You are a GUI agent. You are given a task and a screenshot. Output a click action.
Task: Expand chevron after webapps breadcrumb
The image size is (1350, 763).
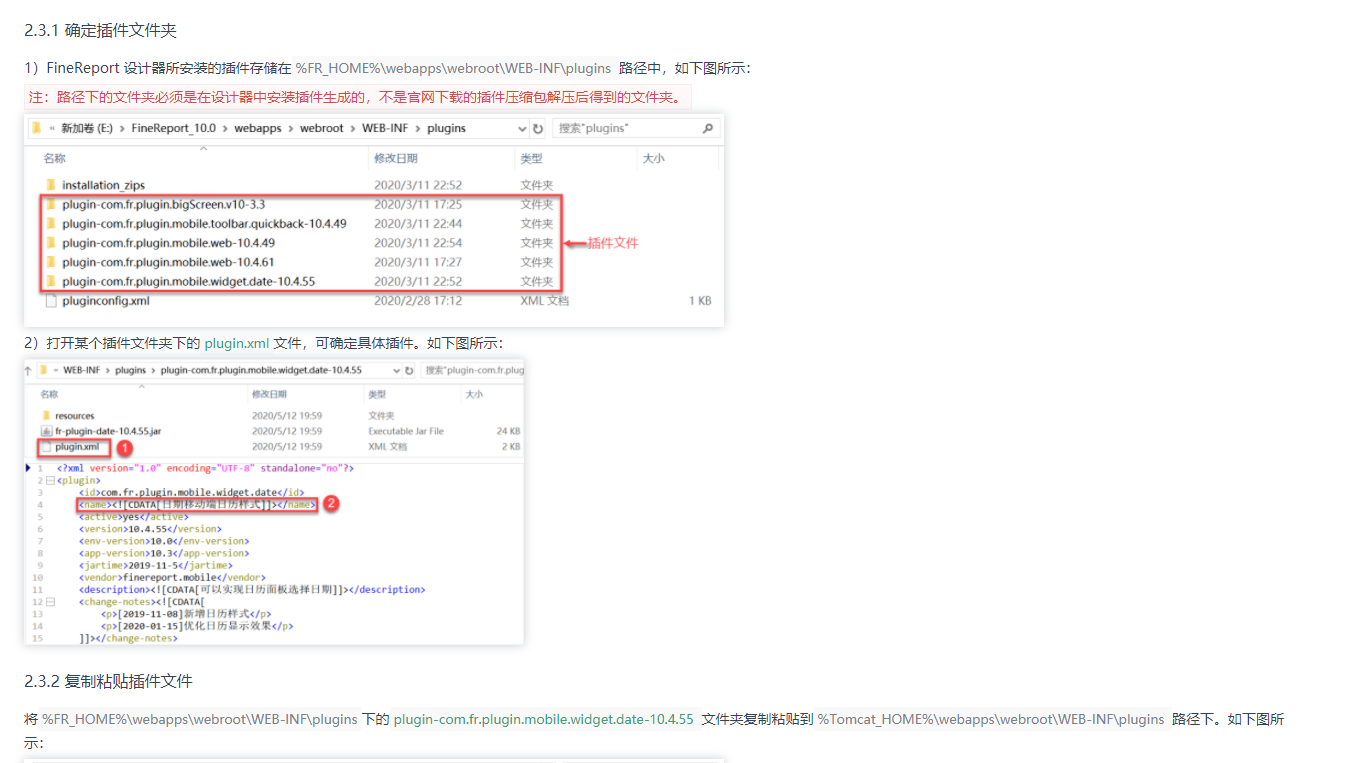(290, 128)
